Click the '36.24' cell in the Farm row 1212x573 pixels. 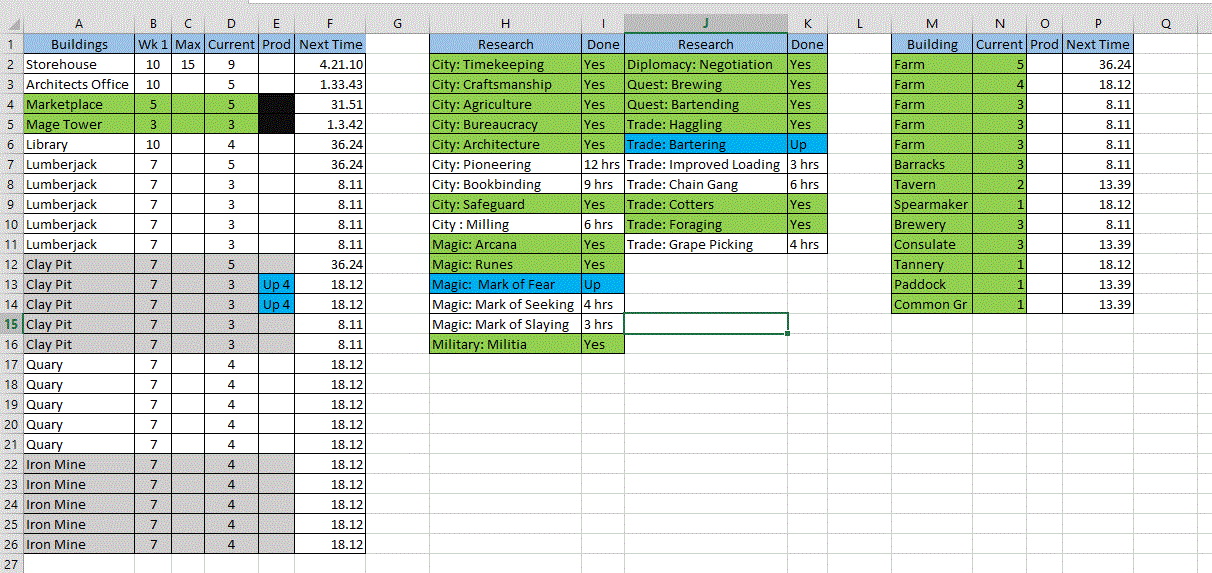[1097, 64]
